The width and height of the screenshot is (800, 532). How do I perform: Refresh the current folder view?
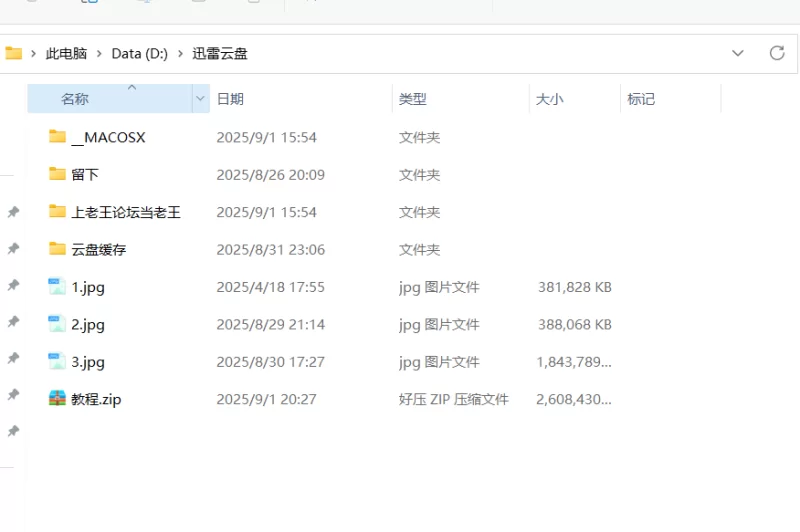777,53
